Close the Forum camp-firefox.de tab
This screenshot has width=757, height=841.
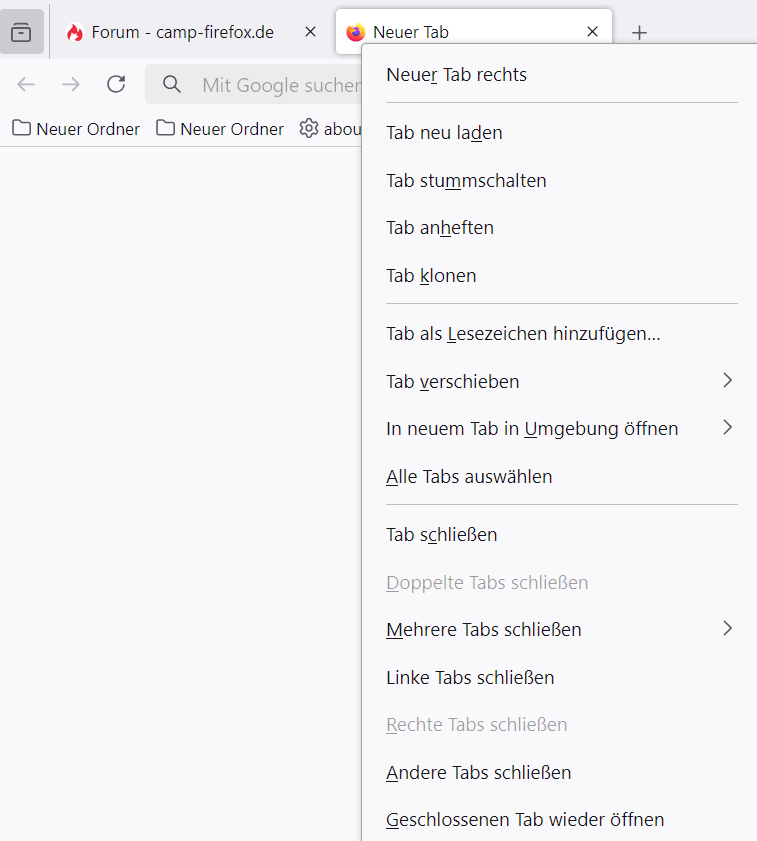coord(310,32)
